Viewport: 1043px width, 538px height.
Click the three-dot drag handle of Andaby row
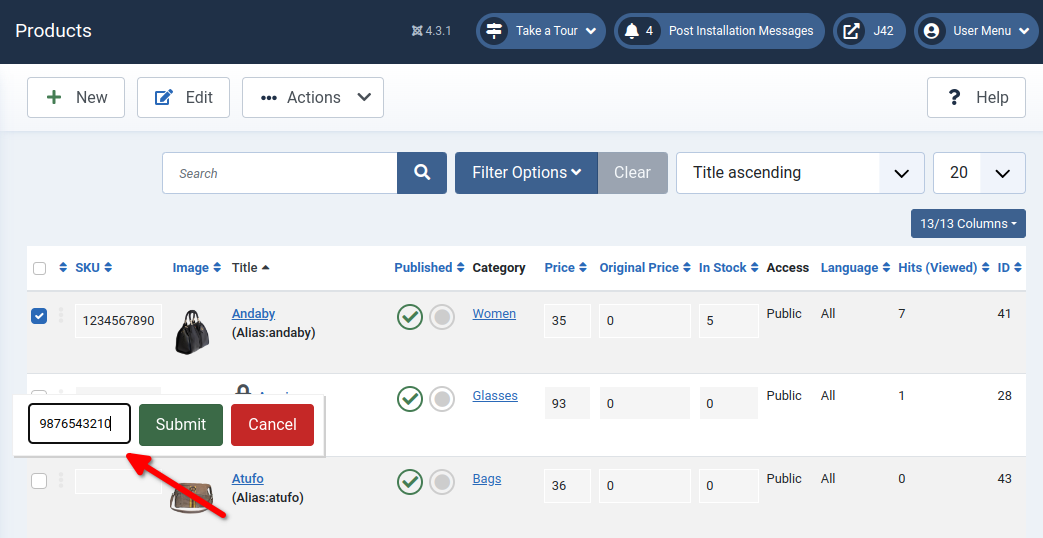point(61,316)
